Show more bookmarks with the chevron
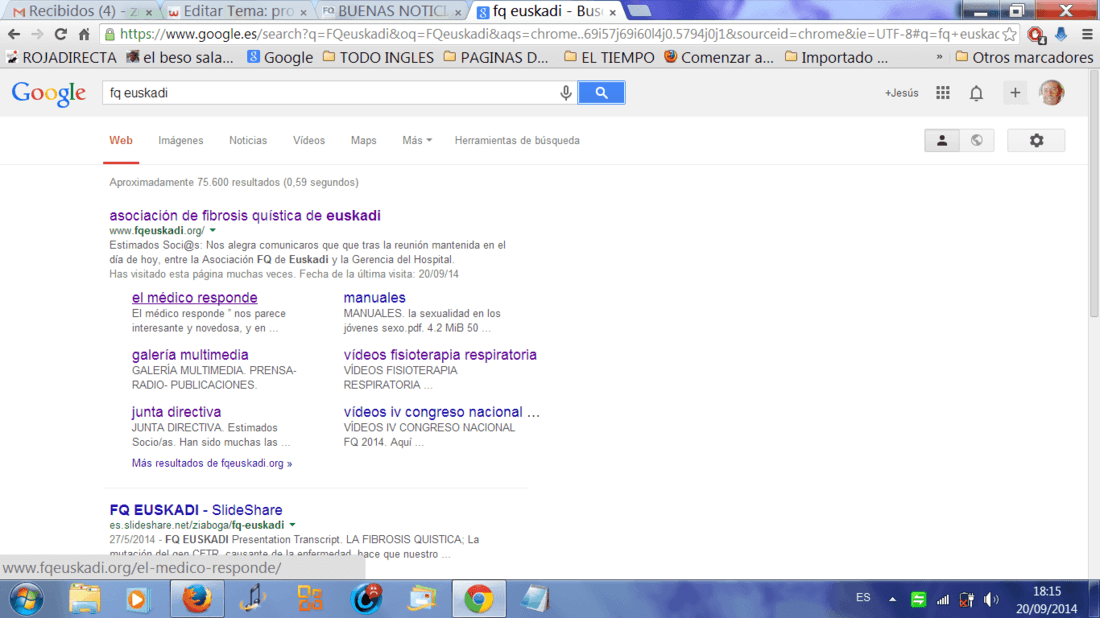 939,58
